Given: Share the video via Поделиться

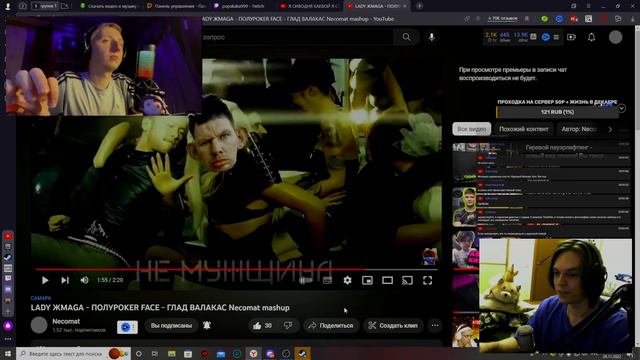Looking at the screenshot, I should click(331, 326).
